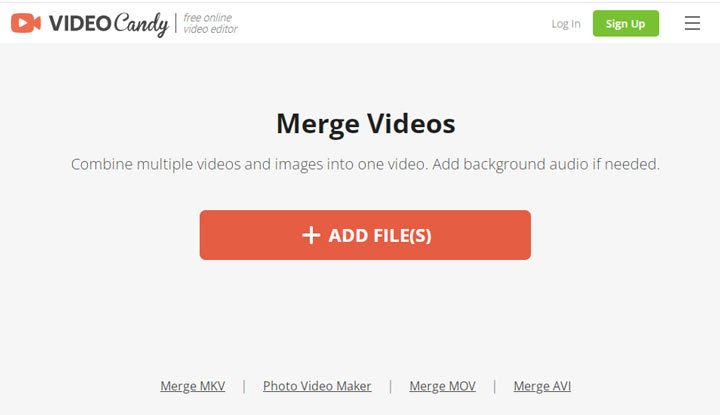Click the cursive Candy logo text
720x415 pixels.
click(141, 24)
